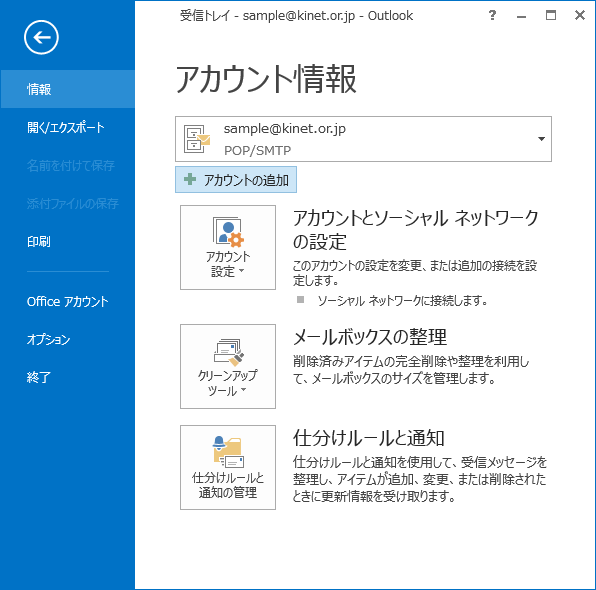This screenshot has width=596, height=590.
Task: Open Office アカウント page
Action: coord(68,301)
